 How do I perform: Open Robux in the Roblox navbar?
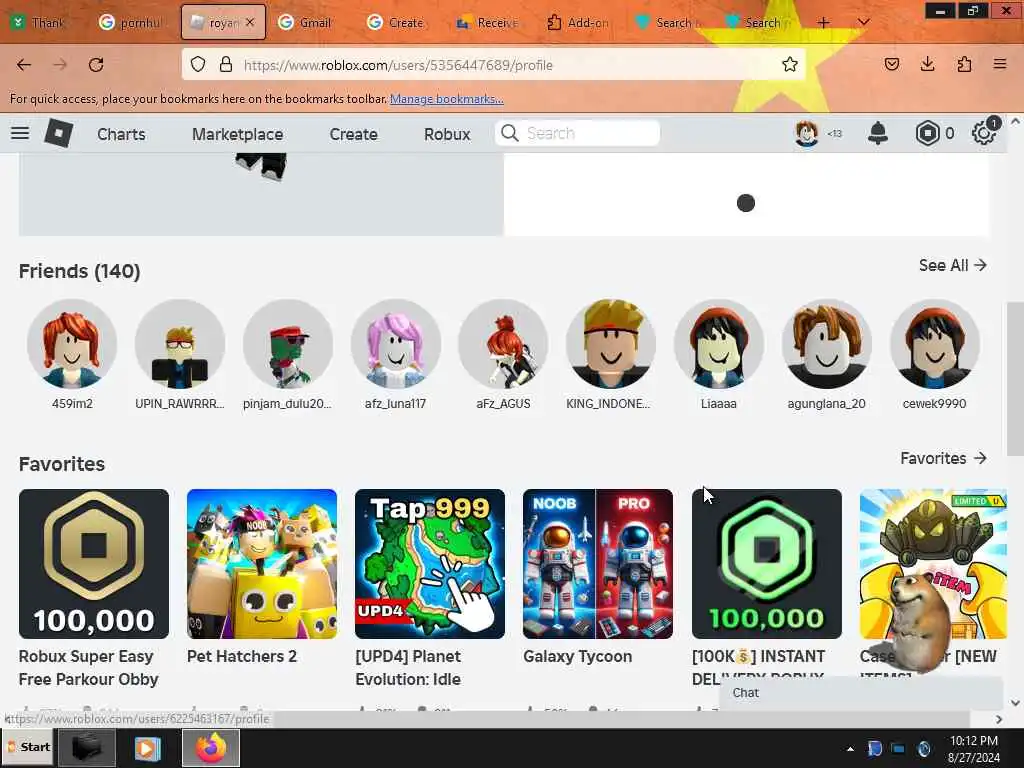point(447,134)
